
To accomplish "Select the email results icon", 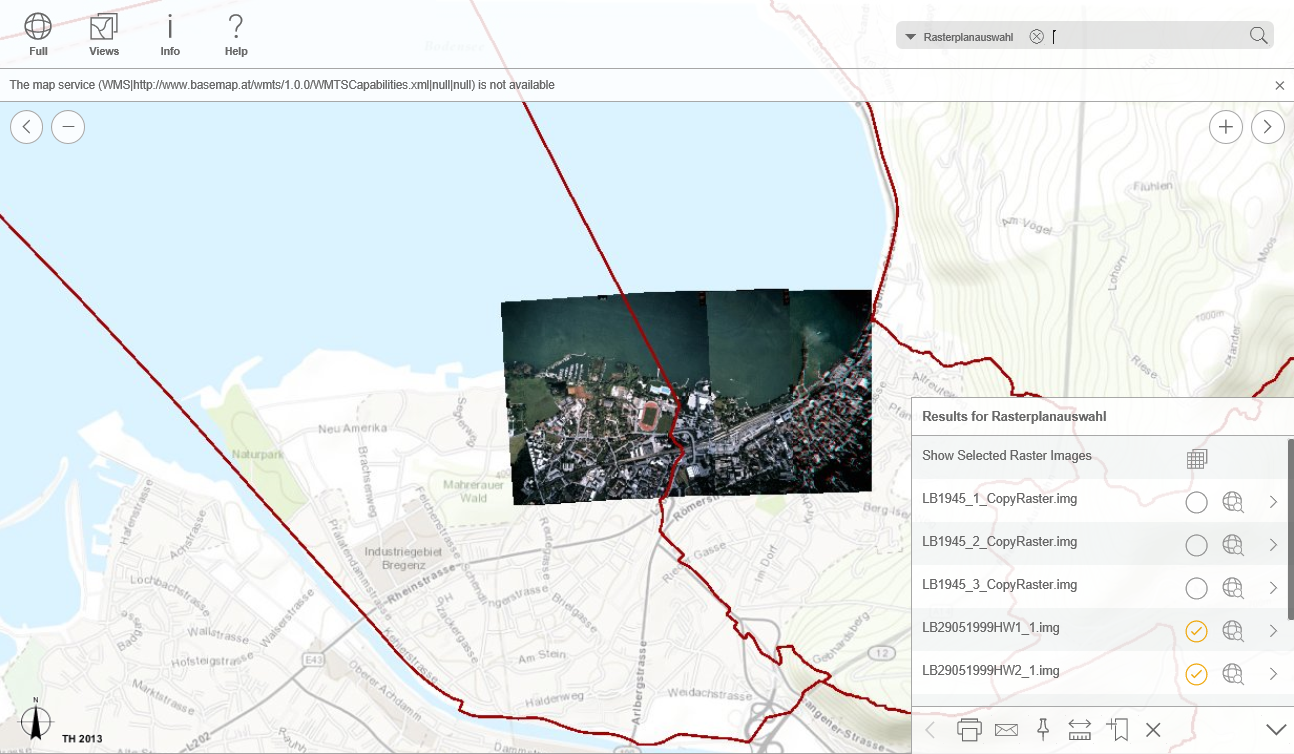I will click(1005, 729).
